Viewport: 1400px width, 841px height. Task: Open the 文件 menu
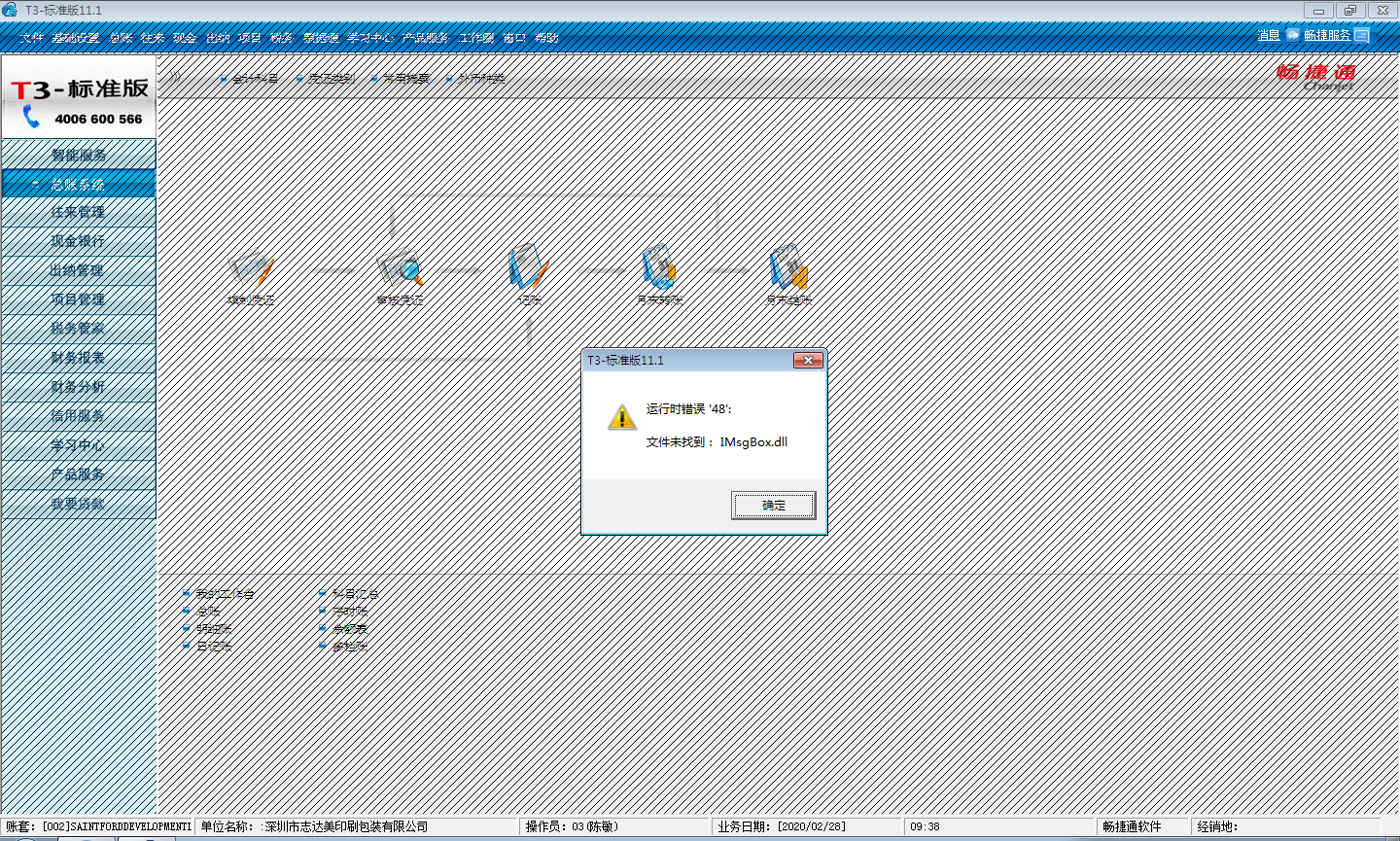click(x=32, y=38)
